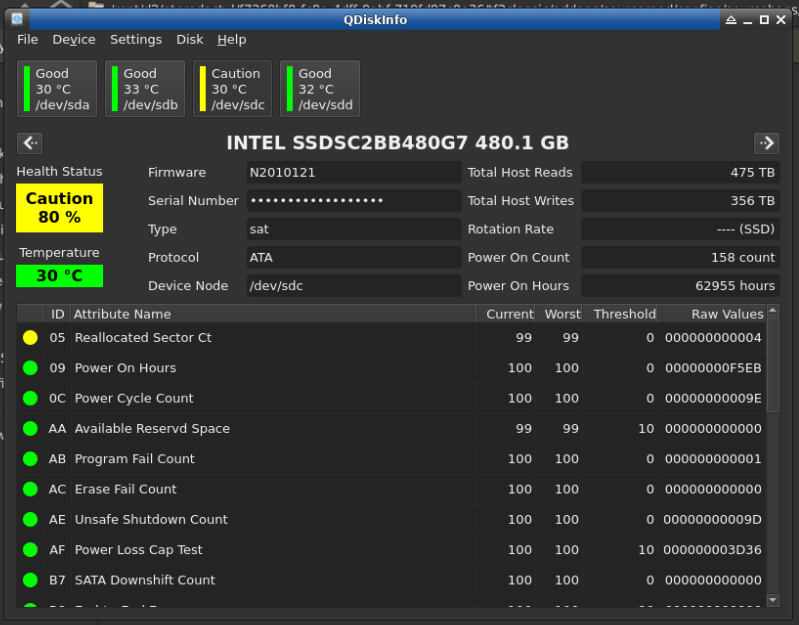Click the Device Node field /dev/sdc
The image size is (799, 625).
tap(354, 286)
